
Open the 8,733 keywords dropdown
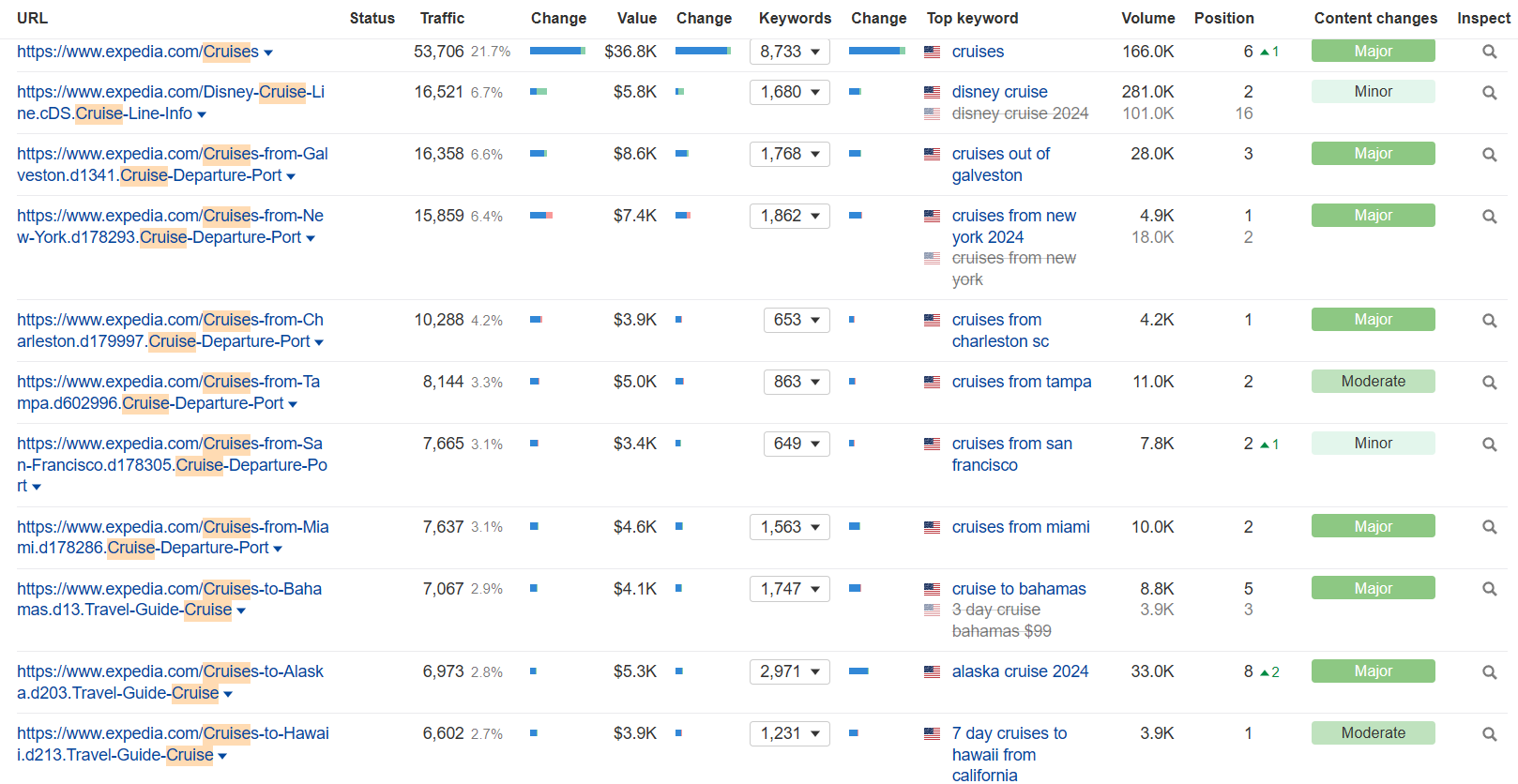[x=790, y=52]
